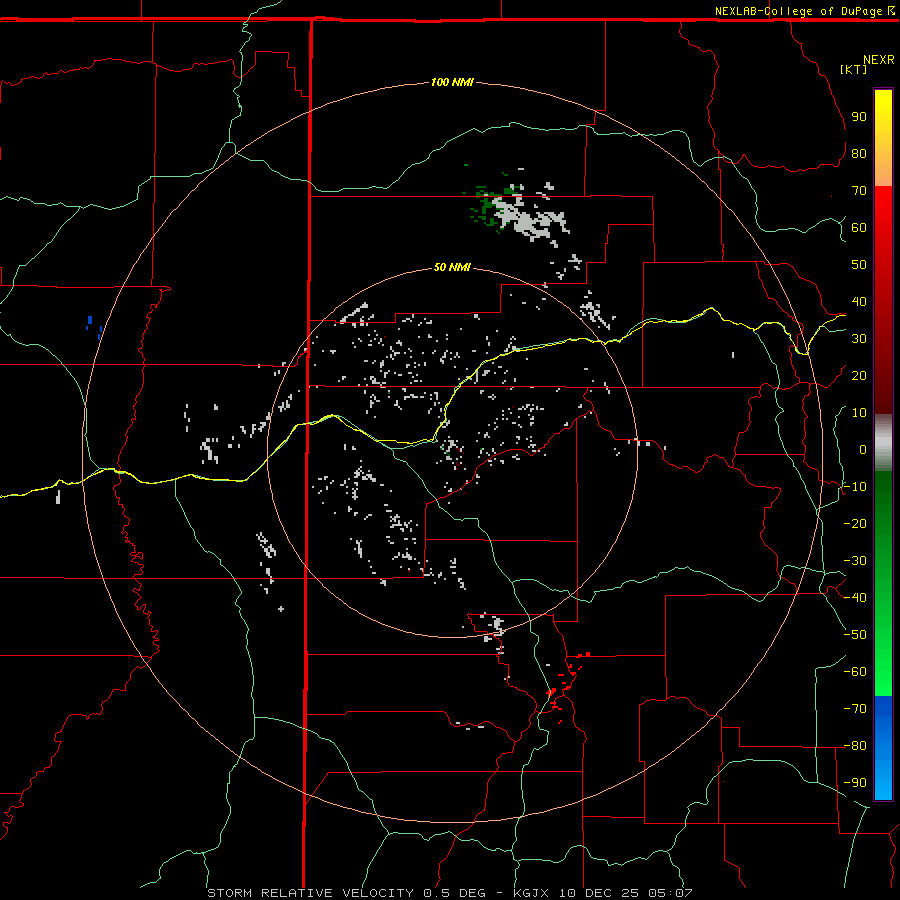
Task: Click the positive 20 scale label
Action: point(859,376)
